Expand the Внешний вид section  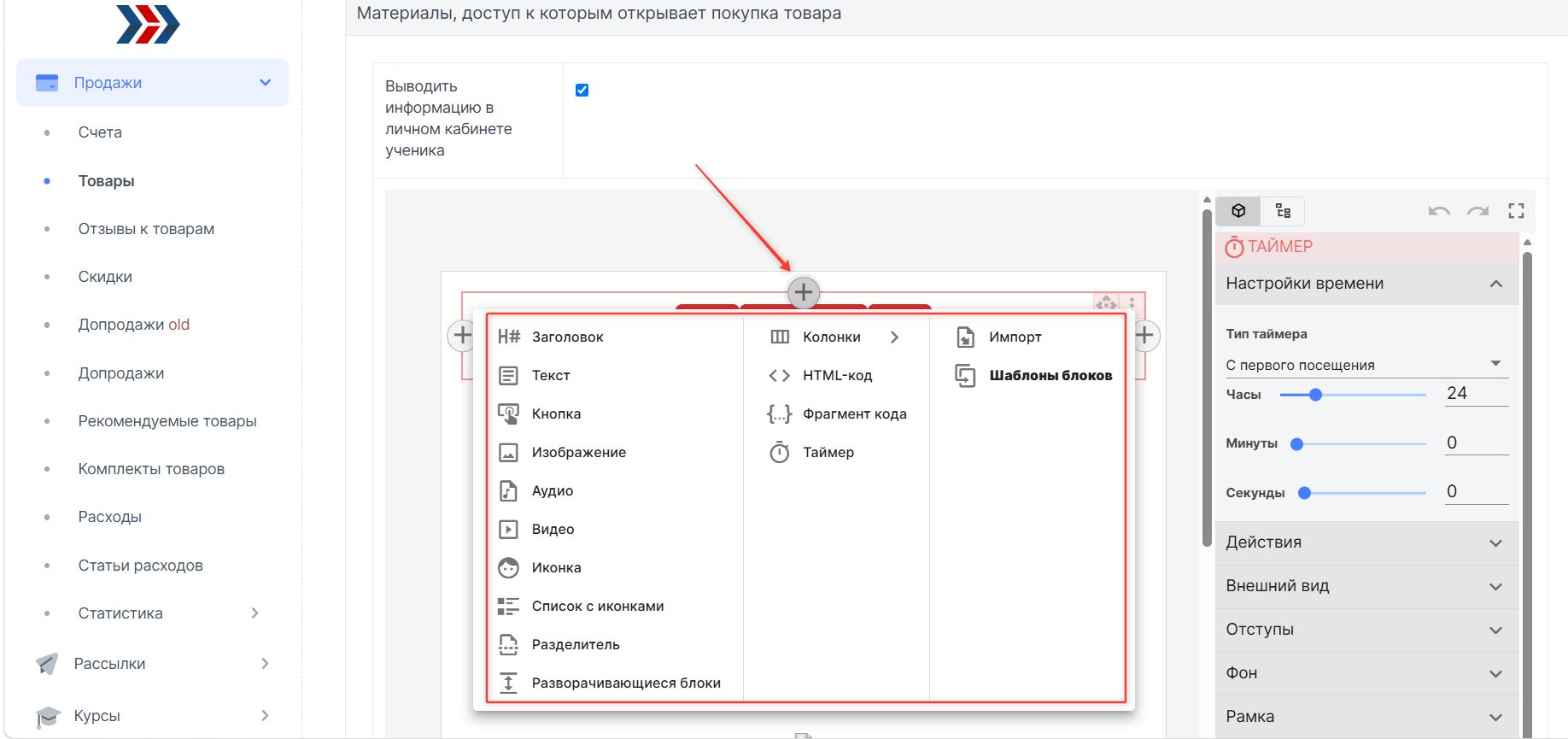pos(1366,586)
